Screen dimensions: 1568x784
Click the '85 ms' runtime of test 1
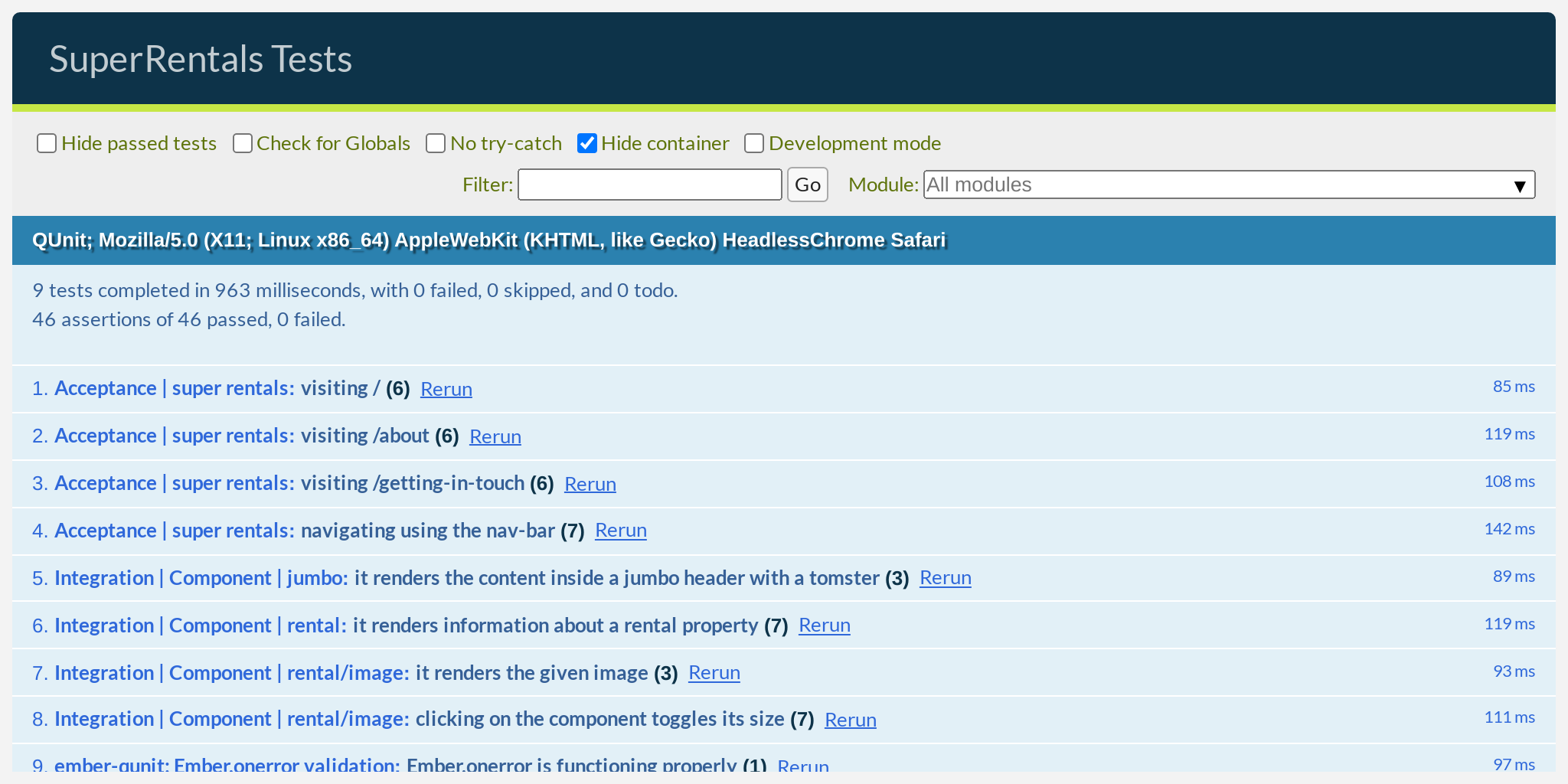pos(1514,387)
